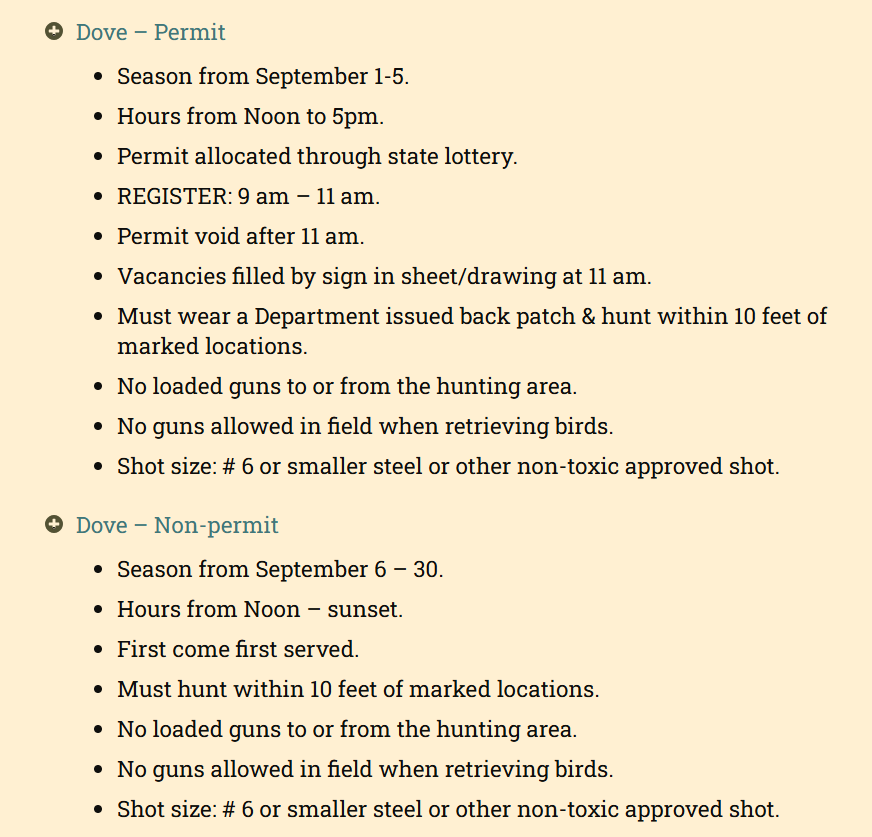Click 'No loaded guns' line under Dove – Permit
Screen dimensions: 872x837
pyautogui.click(x=347, y=386)
